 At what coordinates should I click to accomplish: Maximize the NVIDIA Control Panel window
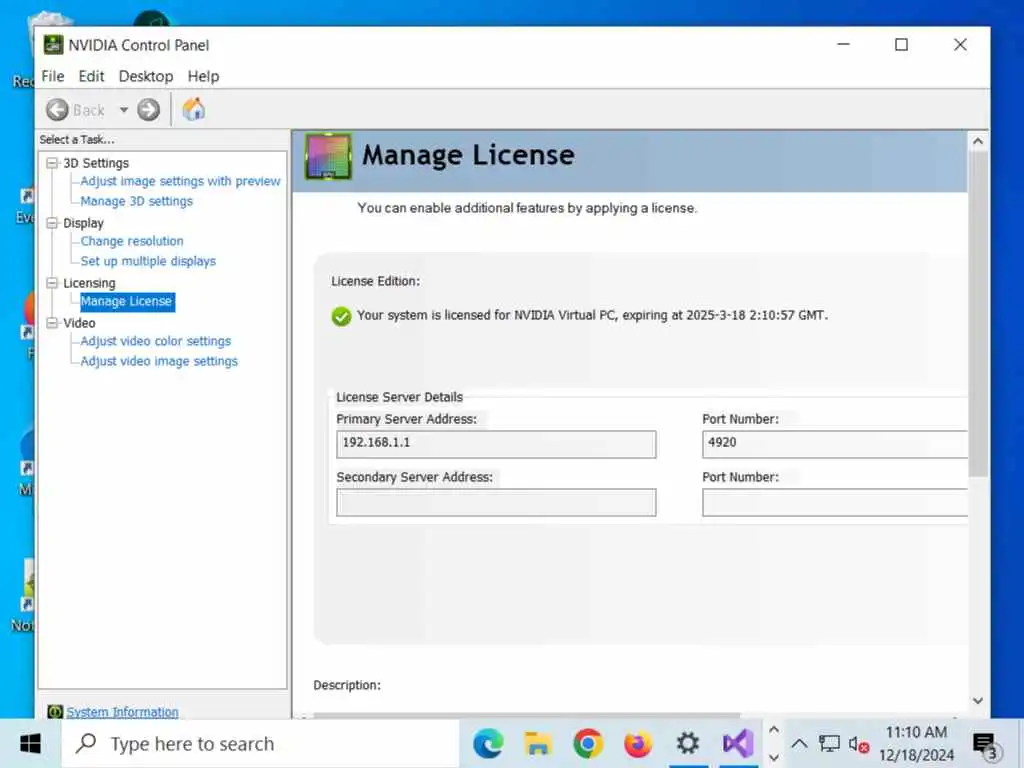click(901, 44)
